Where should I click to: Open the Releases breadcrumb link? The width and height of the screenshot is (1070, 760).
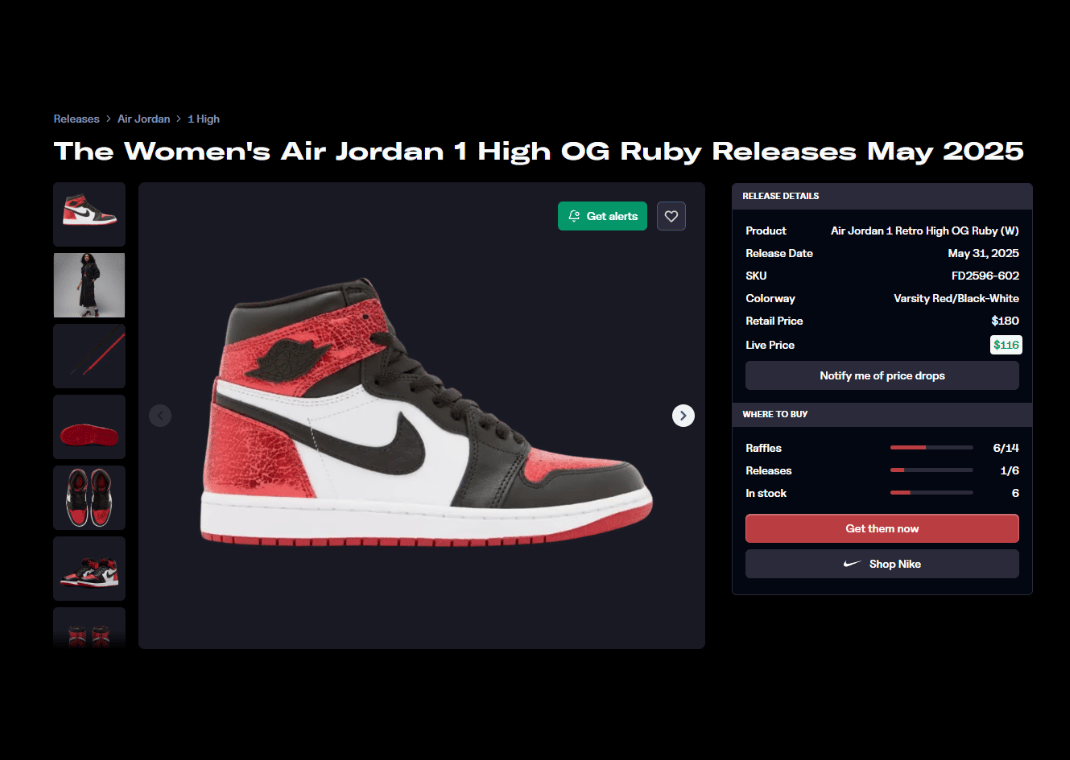click(76, 119)
